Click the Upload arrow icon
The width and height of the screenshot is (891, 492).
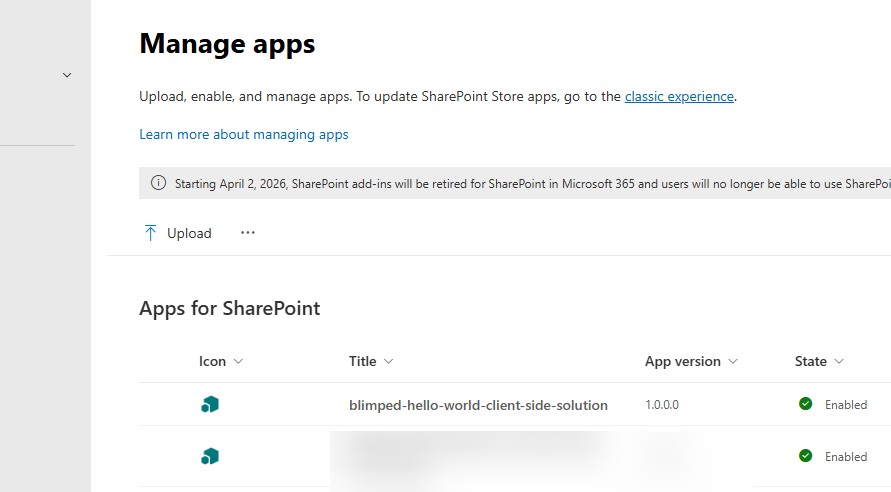(x=151, y=233)
